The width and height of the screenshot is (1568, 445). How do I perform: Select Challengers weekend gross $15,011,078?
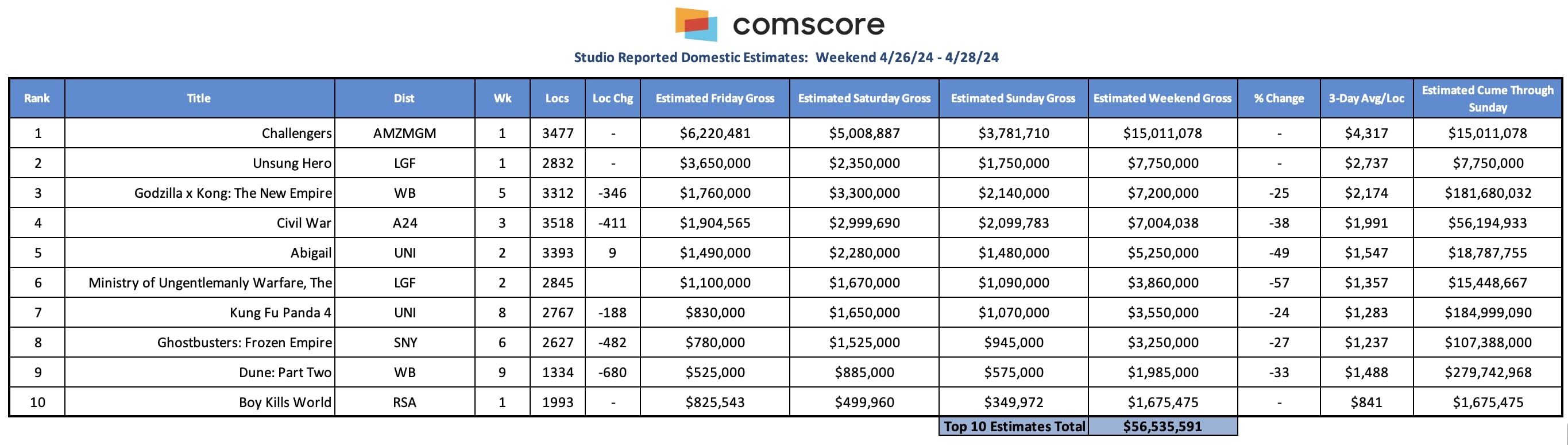click(1162, 133)
